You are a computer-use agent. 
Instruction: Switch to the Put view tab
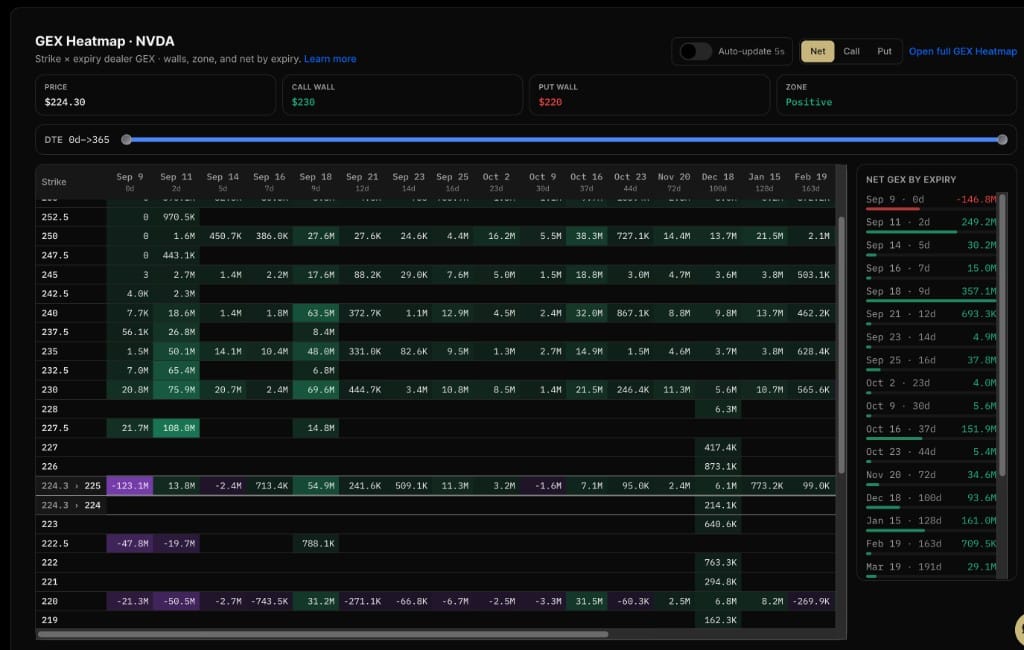click(884, 51)
